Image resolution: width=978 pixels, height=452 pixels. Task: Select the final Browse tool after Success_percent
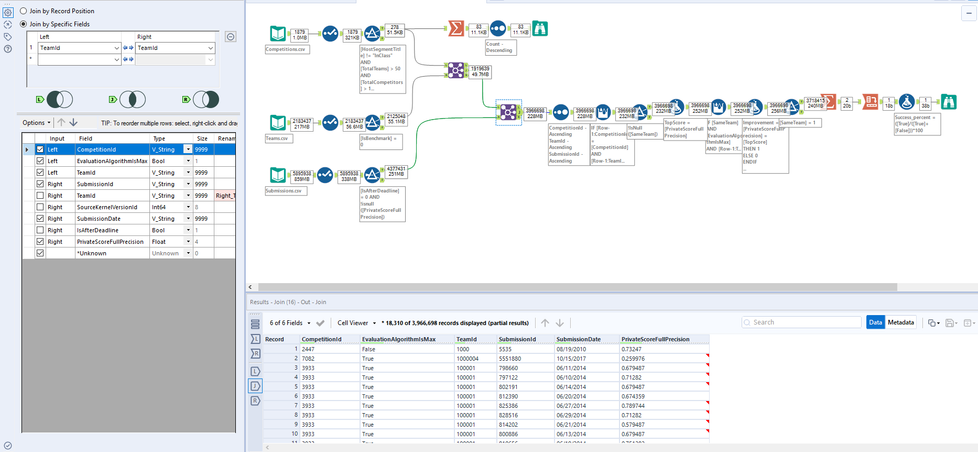click(950, 100)
